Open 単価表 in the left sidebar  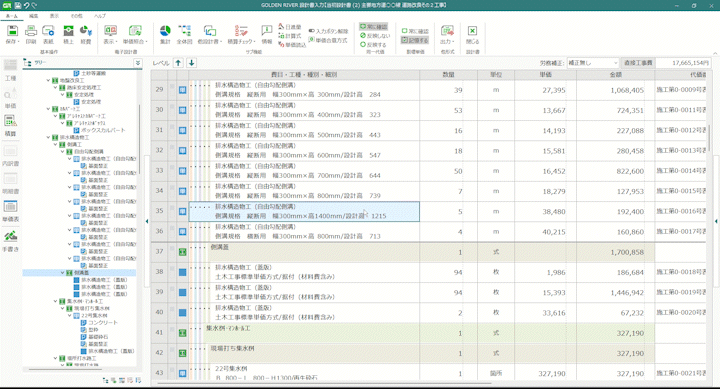coord(11,211)
